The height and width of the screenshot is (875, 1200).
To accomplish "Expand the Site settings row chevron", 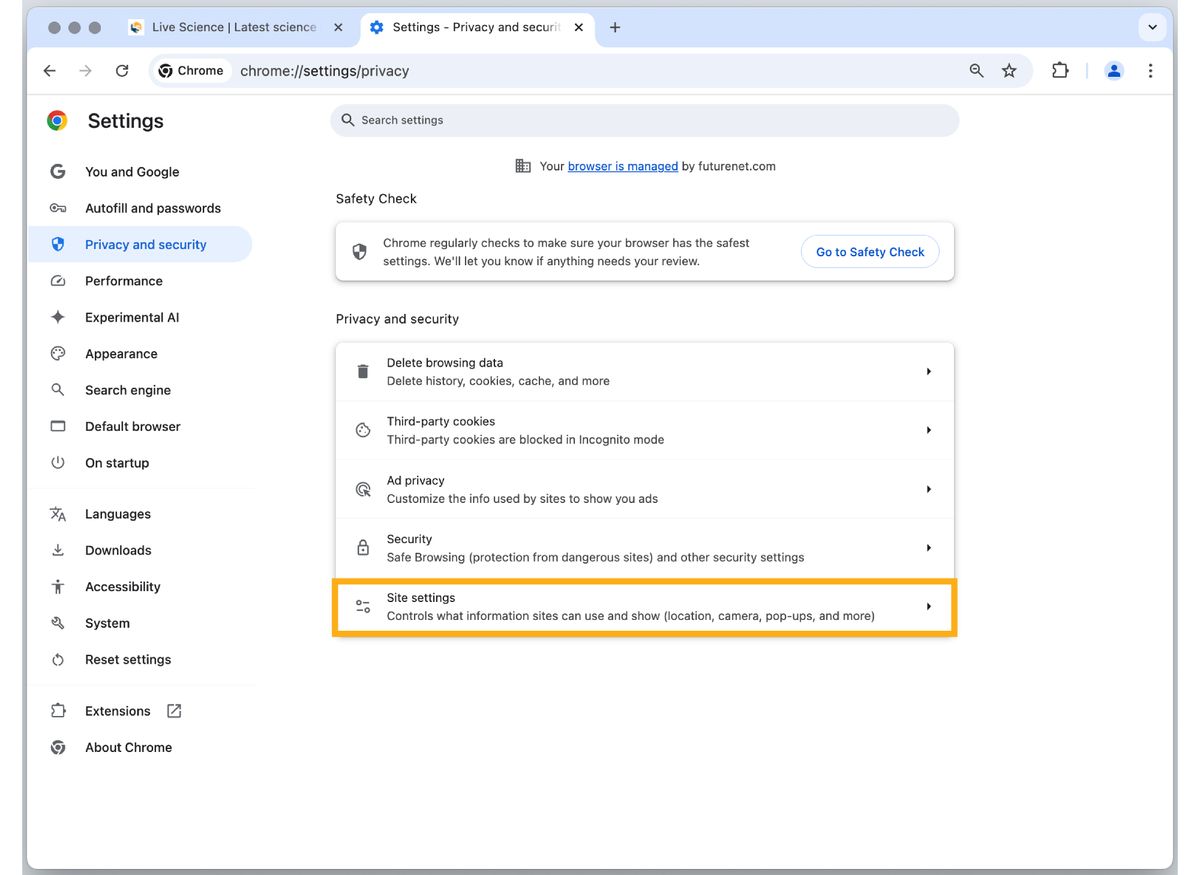I will point(928,606).
